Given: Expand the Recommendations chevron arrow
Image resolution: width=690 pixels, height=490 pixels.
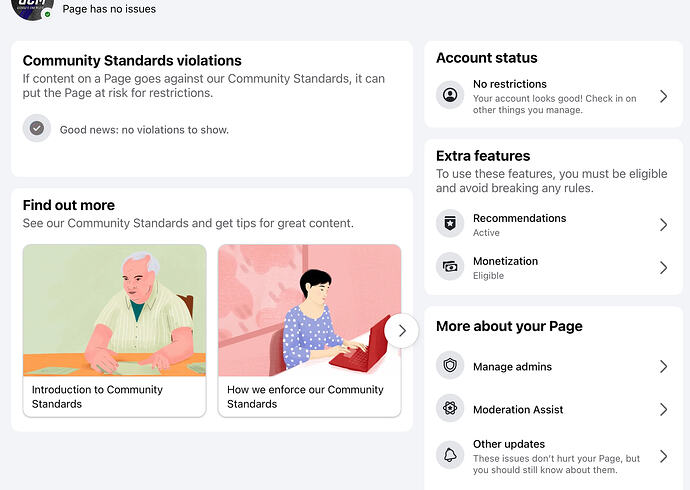Looking at the screenshot, I should click(664, 225).
